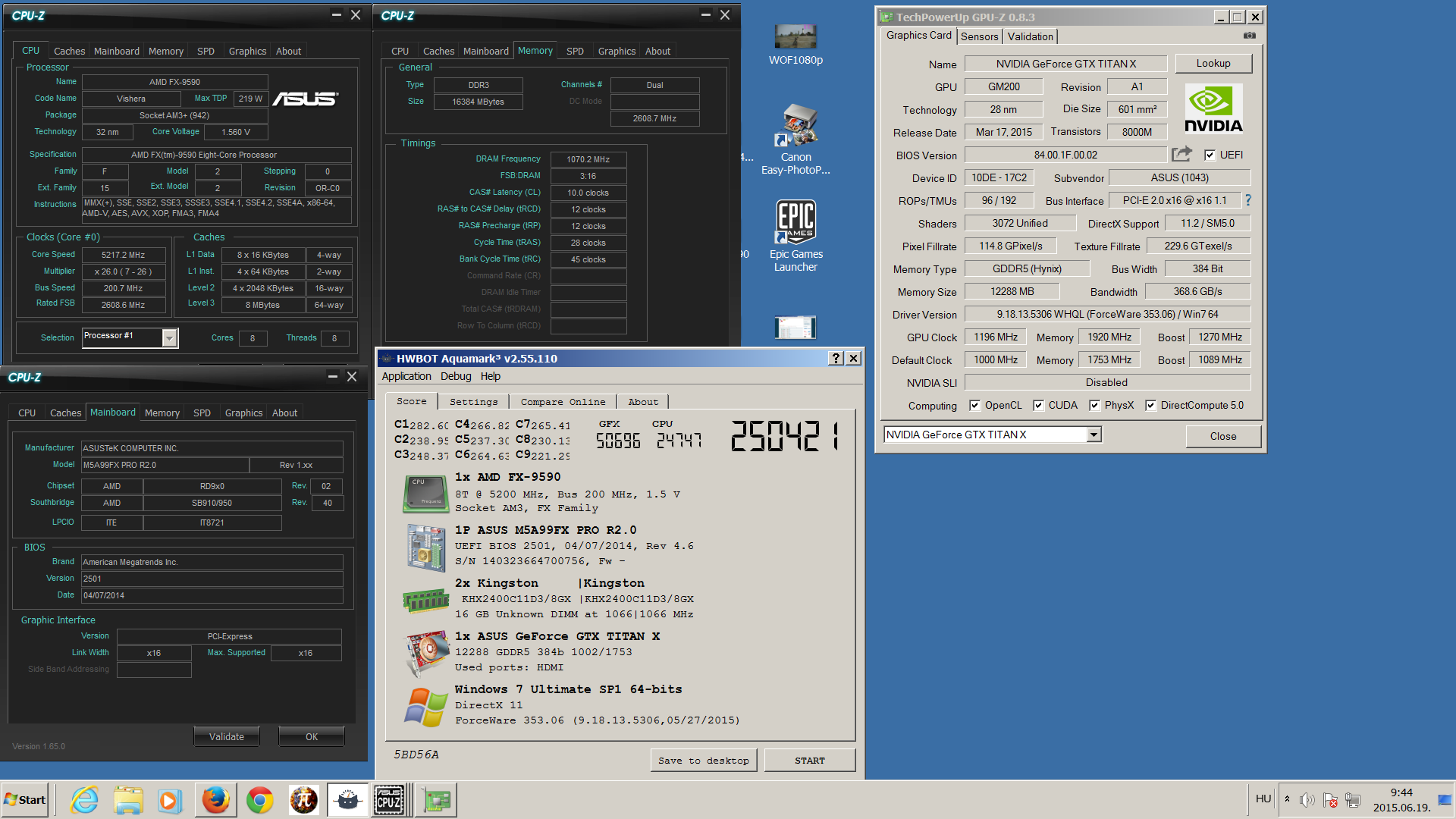Open Epic Games Launcher desktop shortcut
The image size is (1456, 819).
coord(795,236)
